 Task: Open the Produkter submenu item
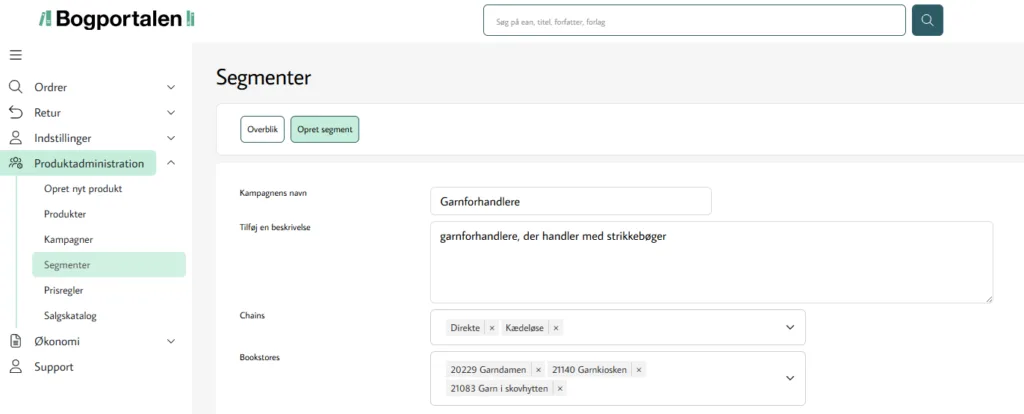tap(65, 214)
